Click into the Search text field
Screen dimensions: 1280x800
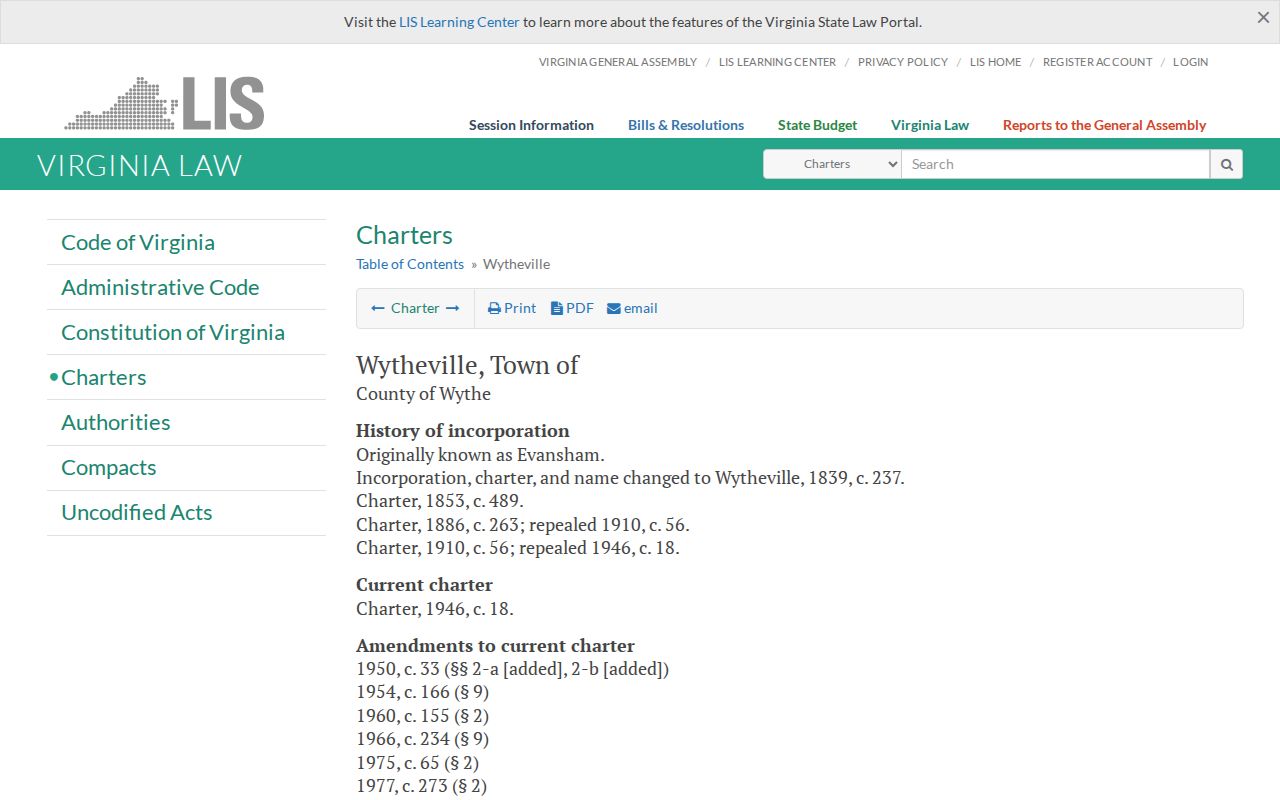[x=1055, y=164]
